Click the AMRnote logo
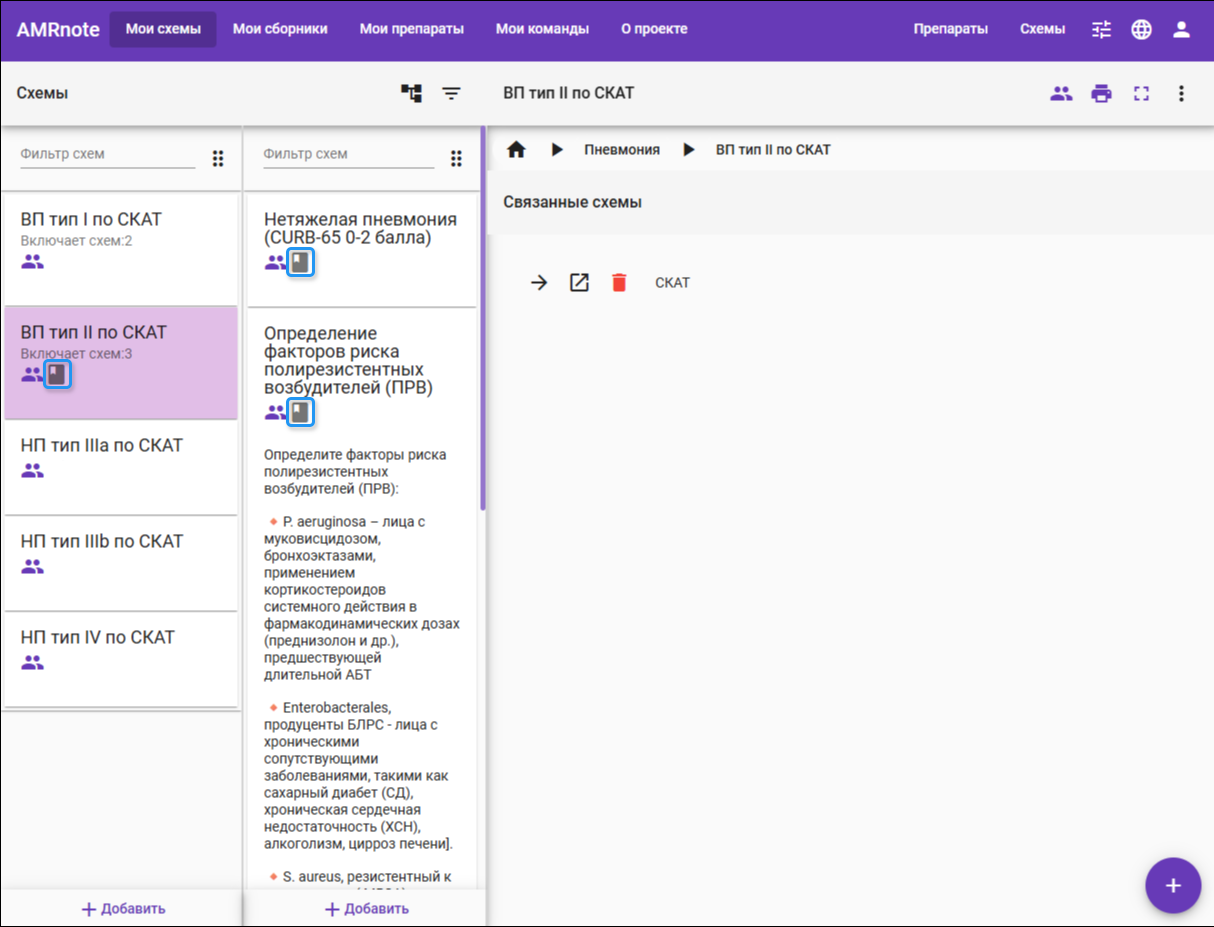1214x927 pixels. point(58,29)
